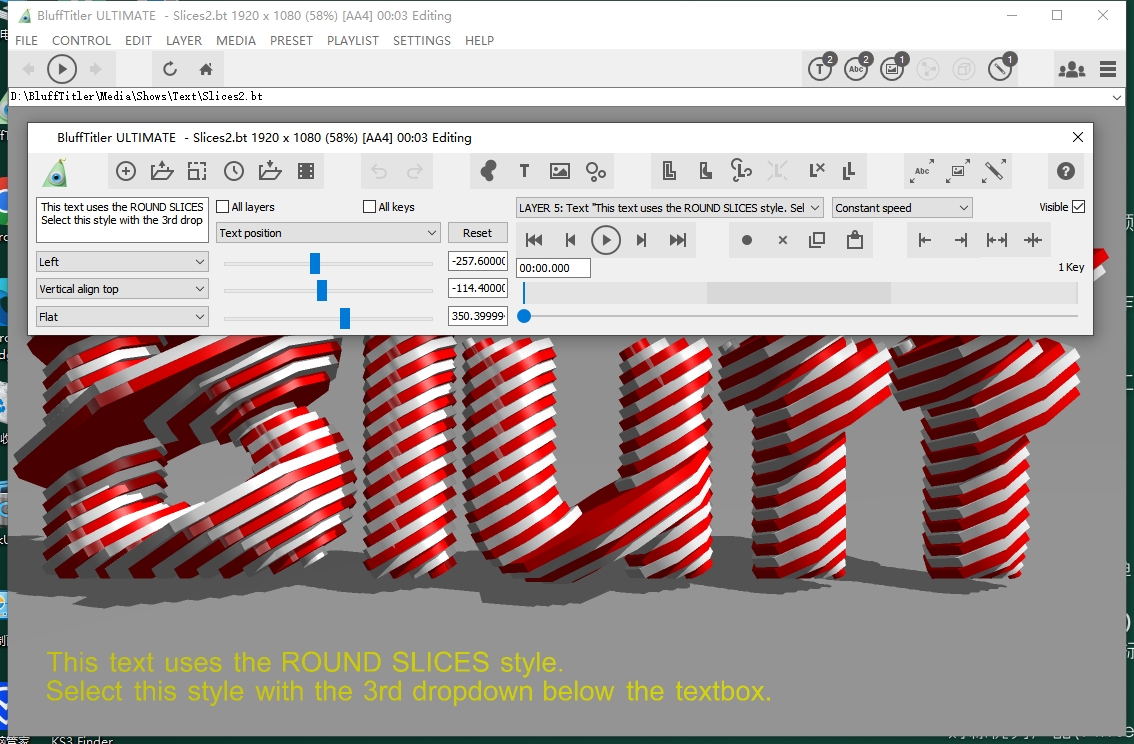This screenshot has width=1134, height=744.
Task: Open the 'Vertical align top' dropdown
Action: coord(122,289)
